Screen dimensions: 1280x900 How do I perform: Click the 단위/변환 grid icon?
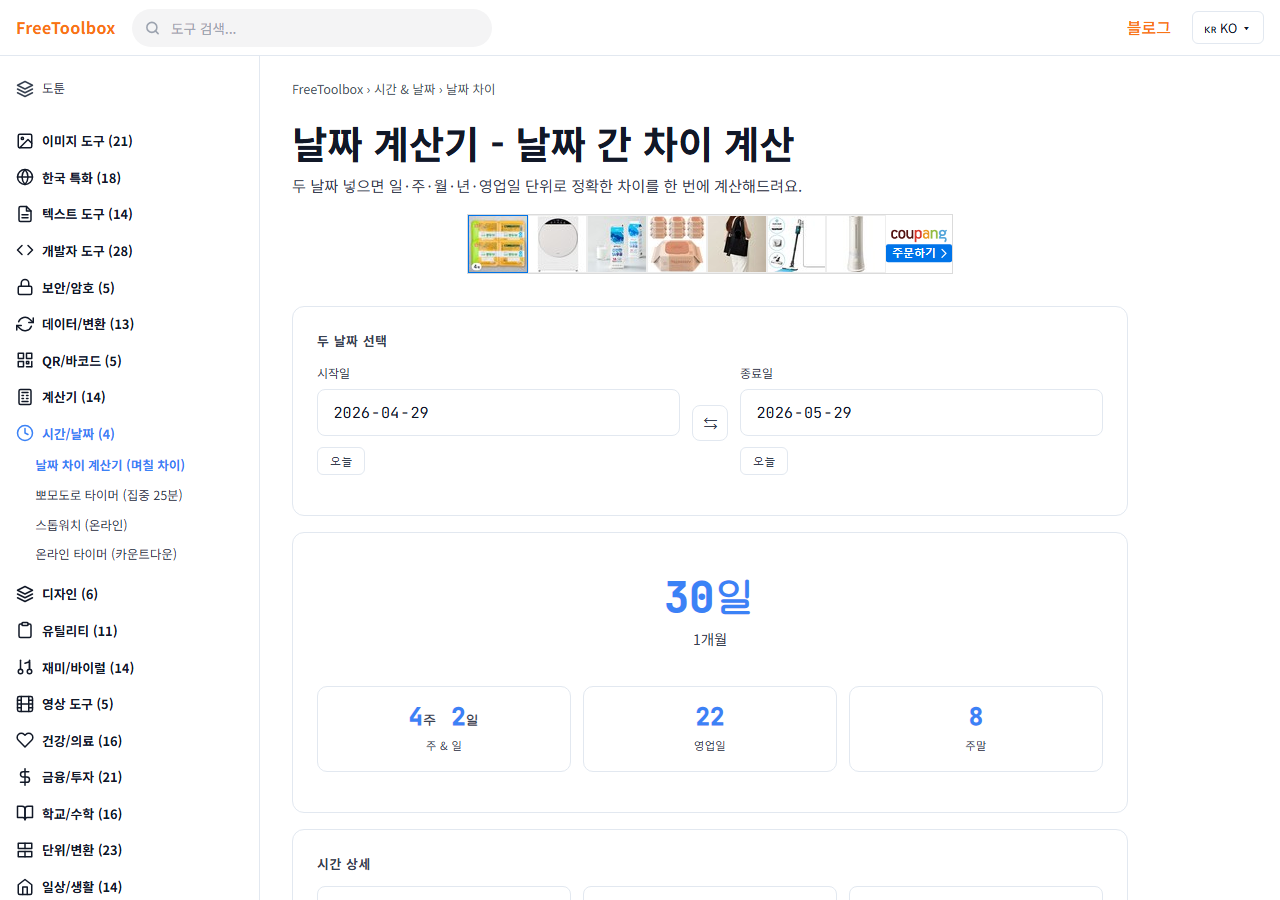25,850
